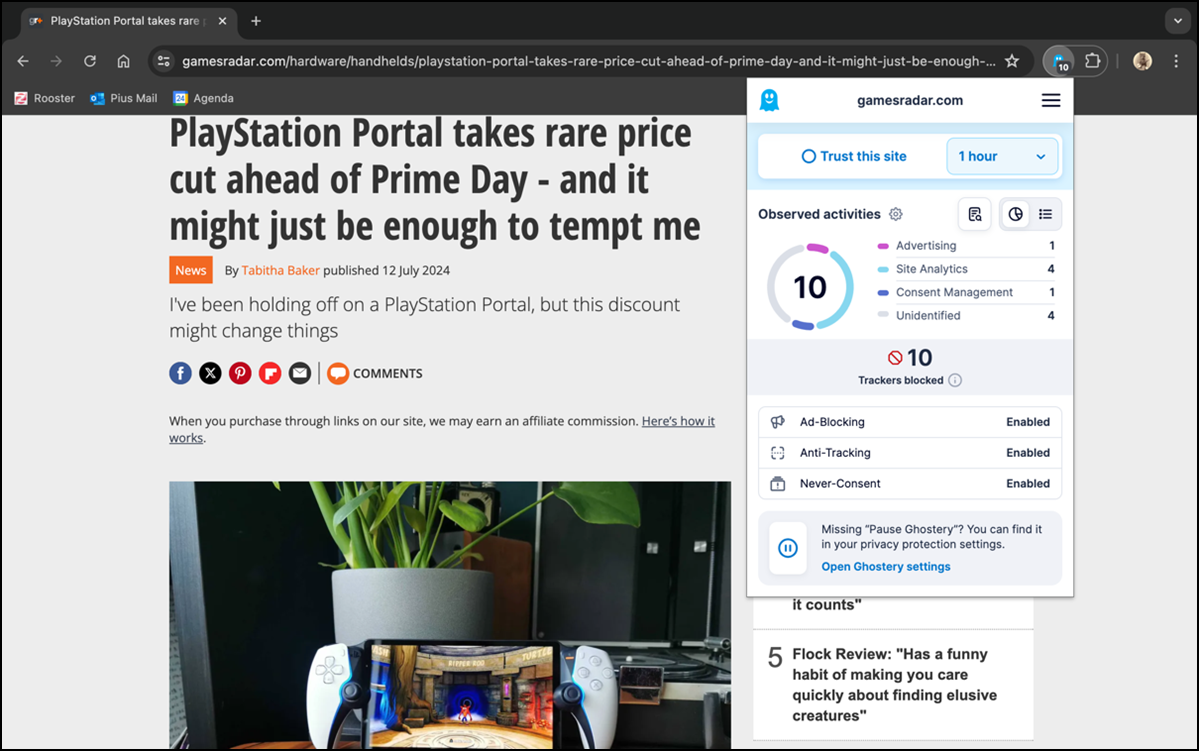This screenshot has height=751, width=1199.
Task: Click the tracker count donut chart
Action: [x=810, y=287]
